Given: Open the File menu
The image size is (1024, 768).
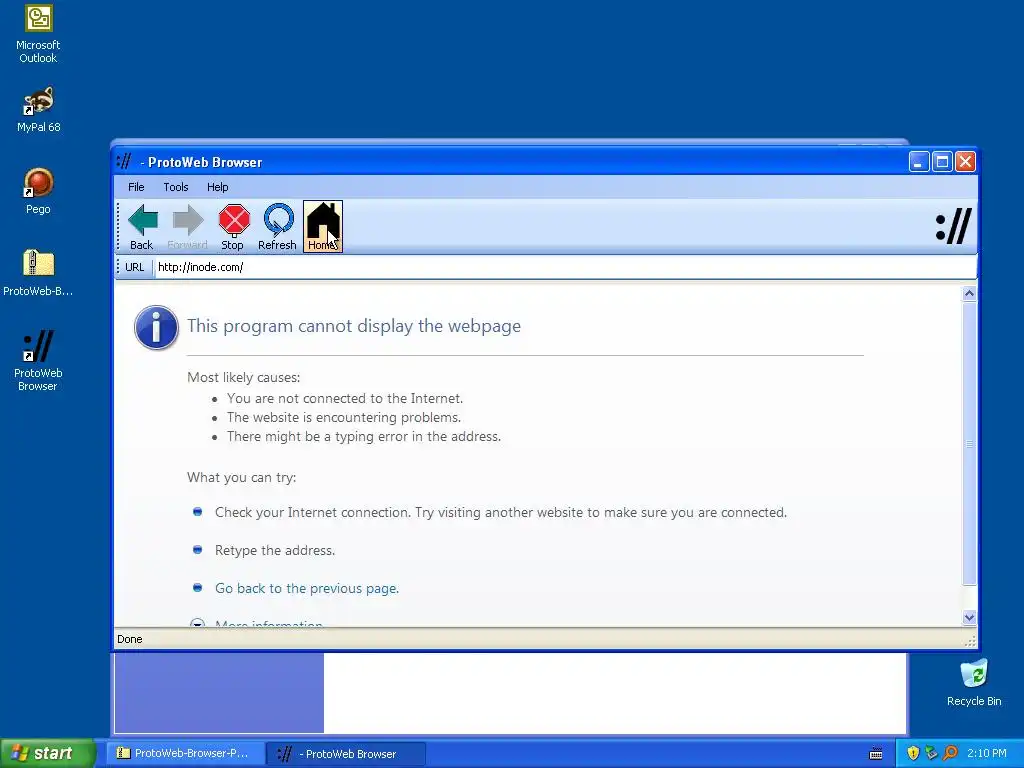Looking at the screenshot, I should click(136, 187).
